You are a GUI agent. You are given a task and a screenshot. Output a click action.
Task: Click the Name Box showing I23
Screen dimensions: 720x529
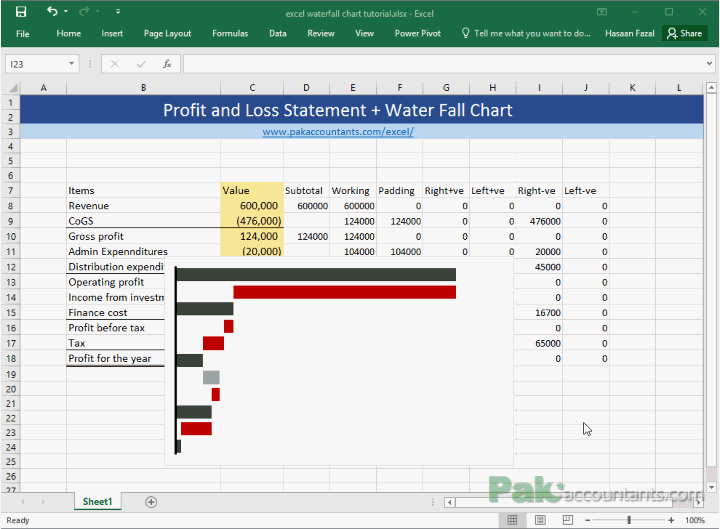click(36, 64)
